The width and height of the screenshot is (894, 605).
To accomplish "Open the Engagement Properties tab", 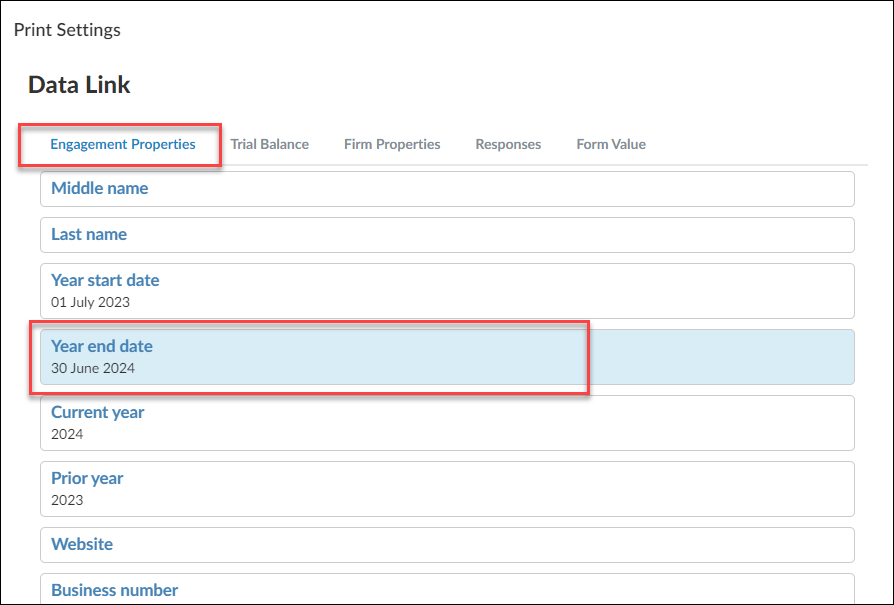I will click(x=123, y=144).
